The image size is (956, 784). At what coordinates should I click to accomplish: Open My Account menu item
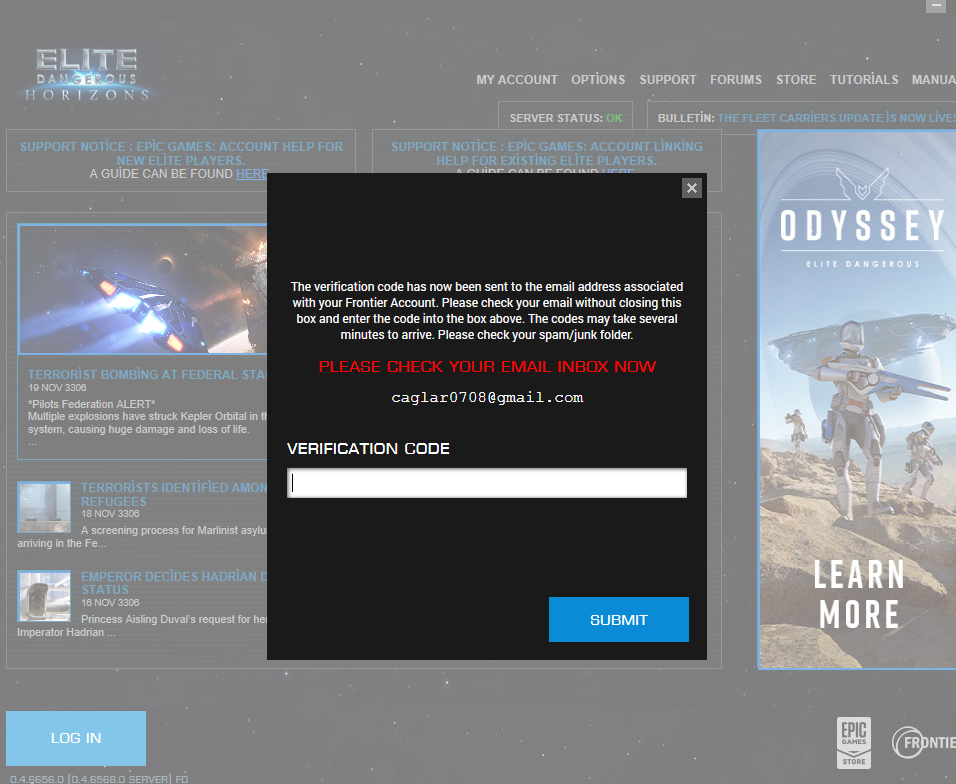pos(516,80)
